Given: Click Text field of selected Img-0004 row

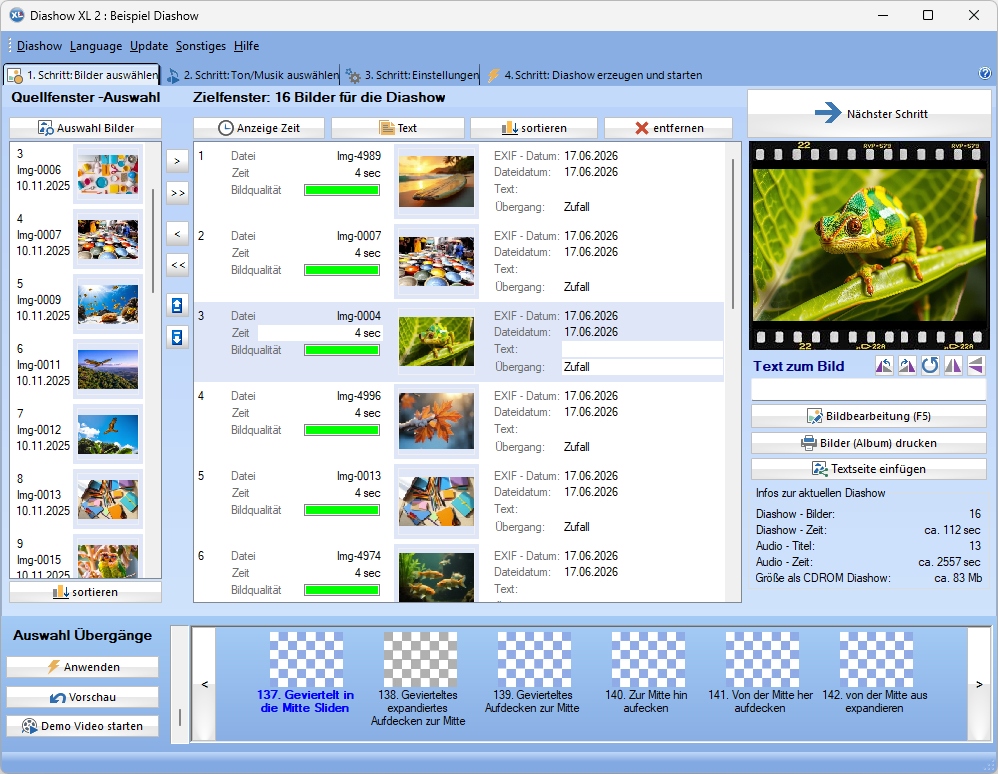Looking at the screenshot, I should (x=642, y=349).
